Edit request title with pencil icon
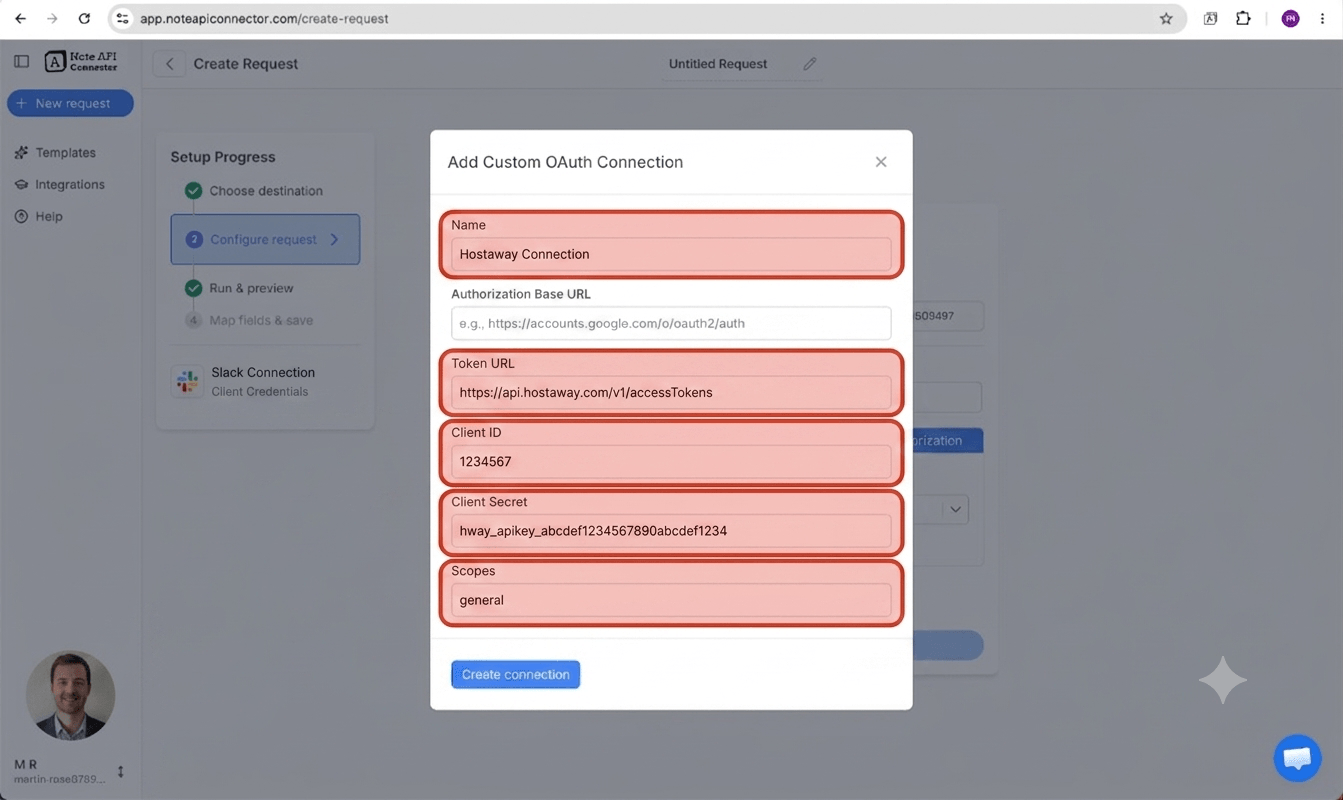1343x800 pixels. [x=810, y=64]
